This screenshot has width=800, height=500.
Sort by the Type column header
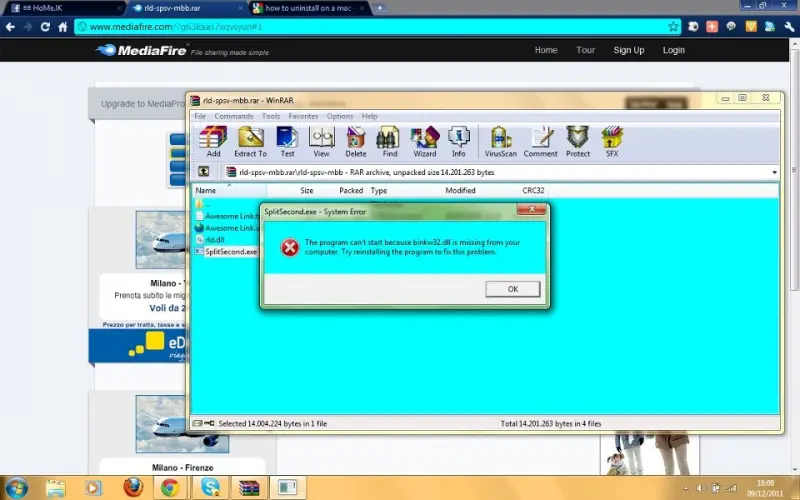pos(379,190)
